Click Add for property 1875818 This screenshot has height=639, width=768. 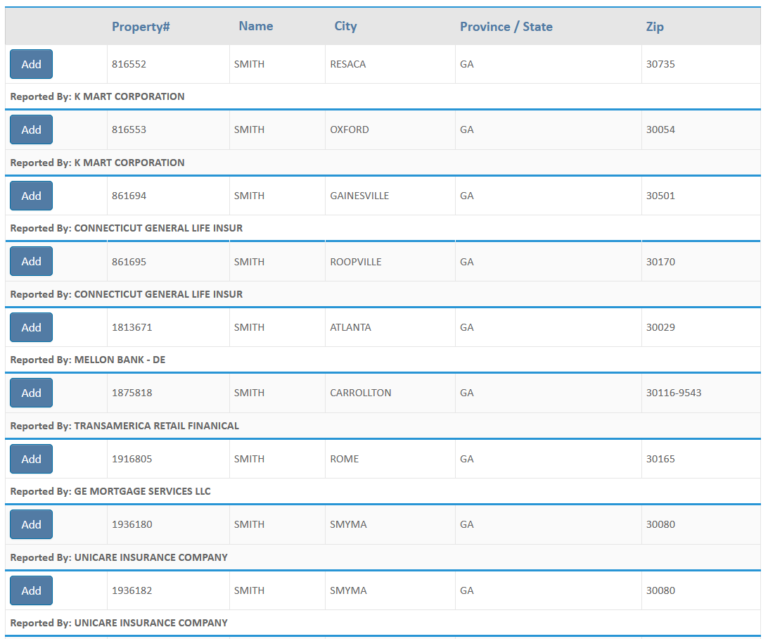(31, 393)
